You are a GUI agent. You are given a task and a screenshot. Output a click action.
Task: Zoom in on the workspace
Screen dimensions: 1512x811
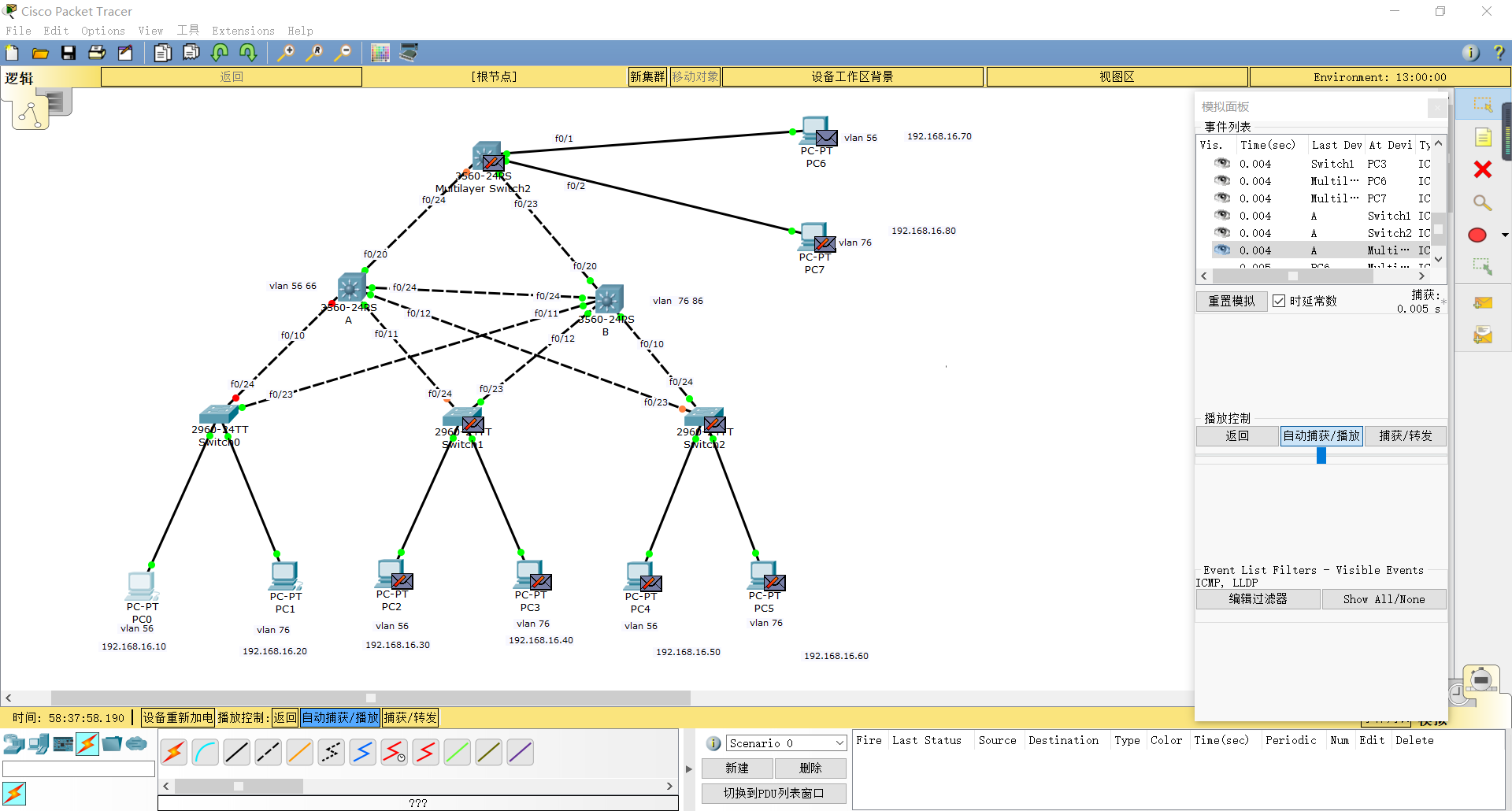286,53
